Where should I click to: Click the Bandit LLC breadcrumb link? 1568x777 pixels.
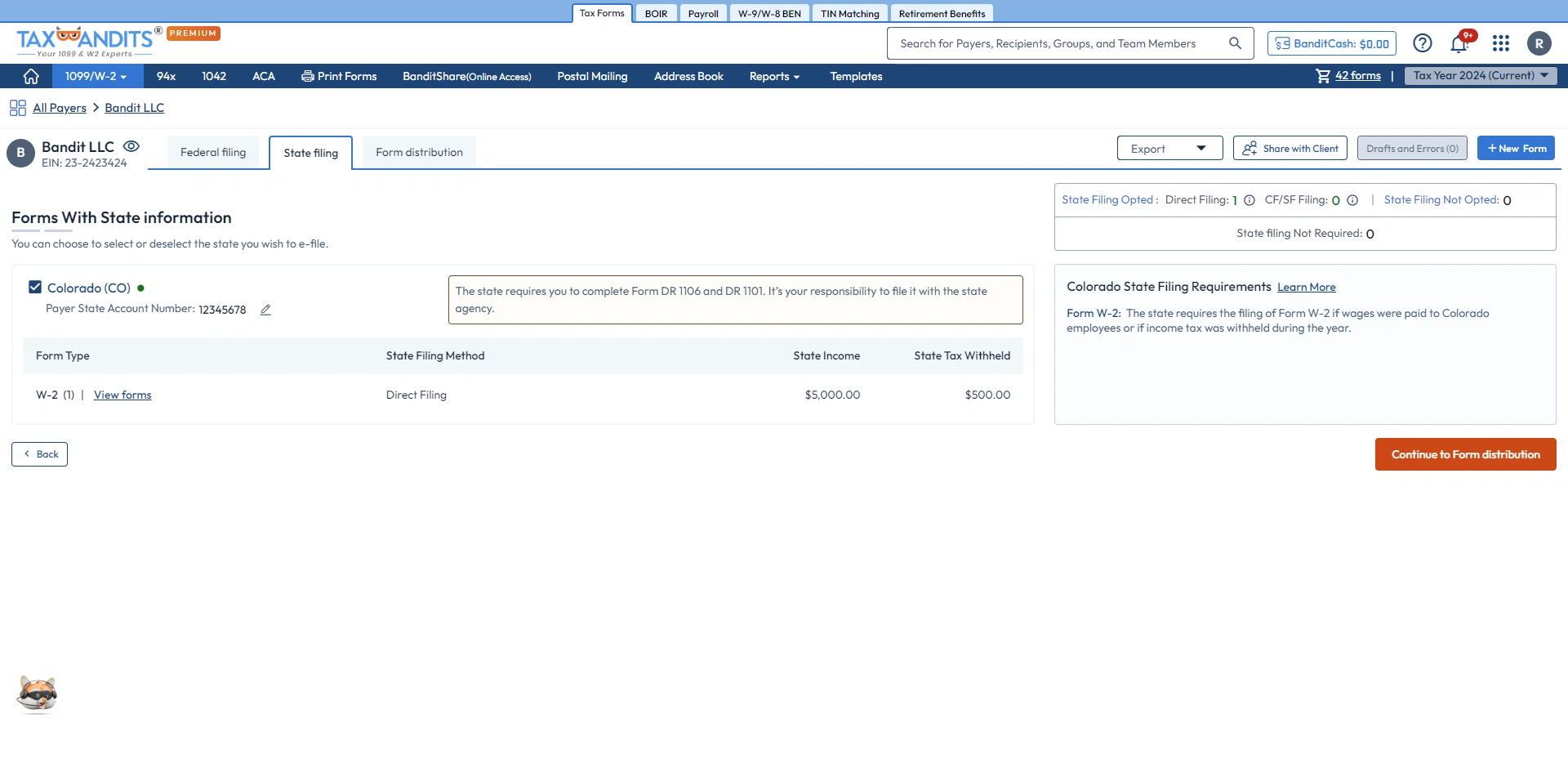click(135, 108)
